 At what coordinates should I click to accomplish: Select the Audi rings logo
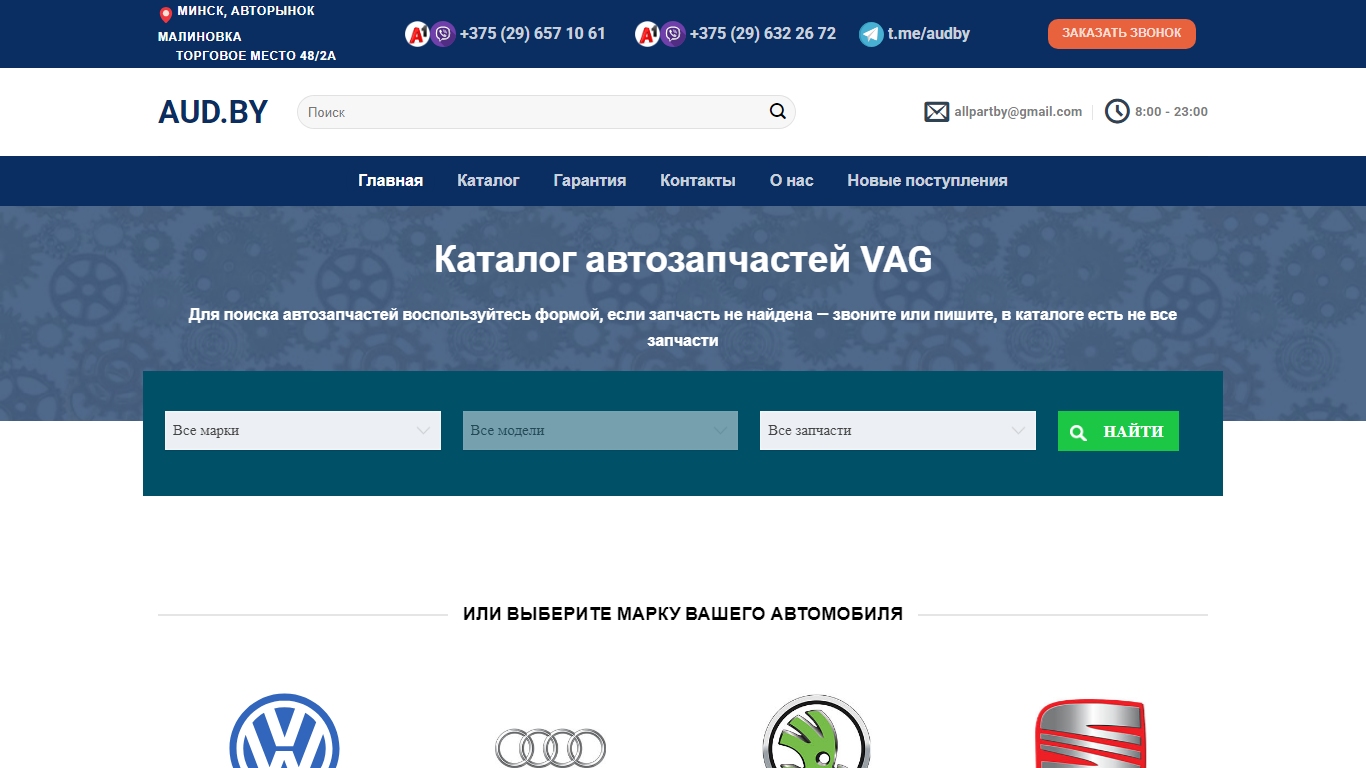[x=551, y=747]
